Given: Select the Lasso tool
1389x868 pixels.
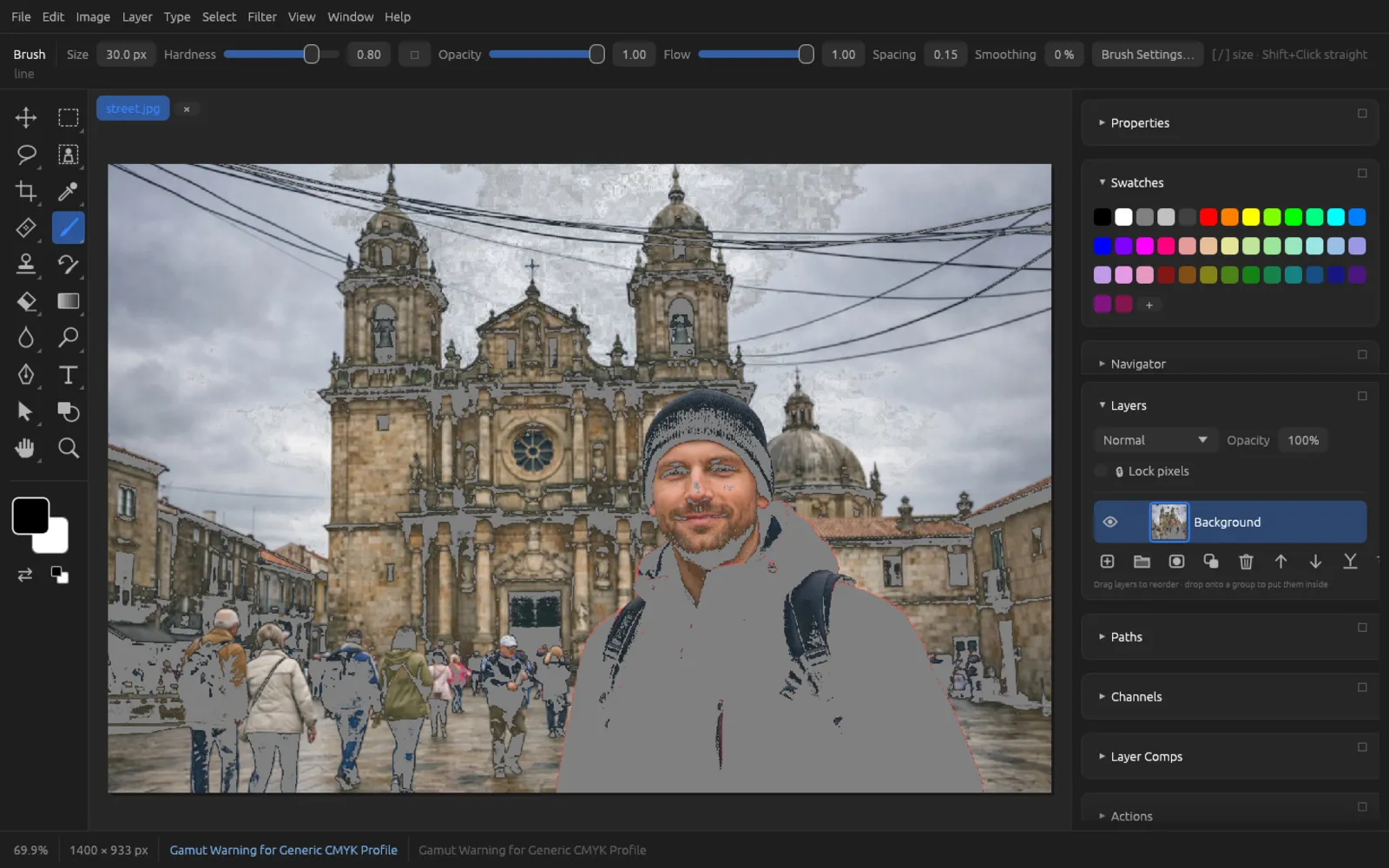Looking at the screenshot, I should click(26, 155).
